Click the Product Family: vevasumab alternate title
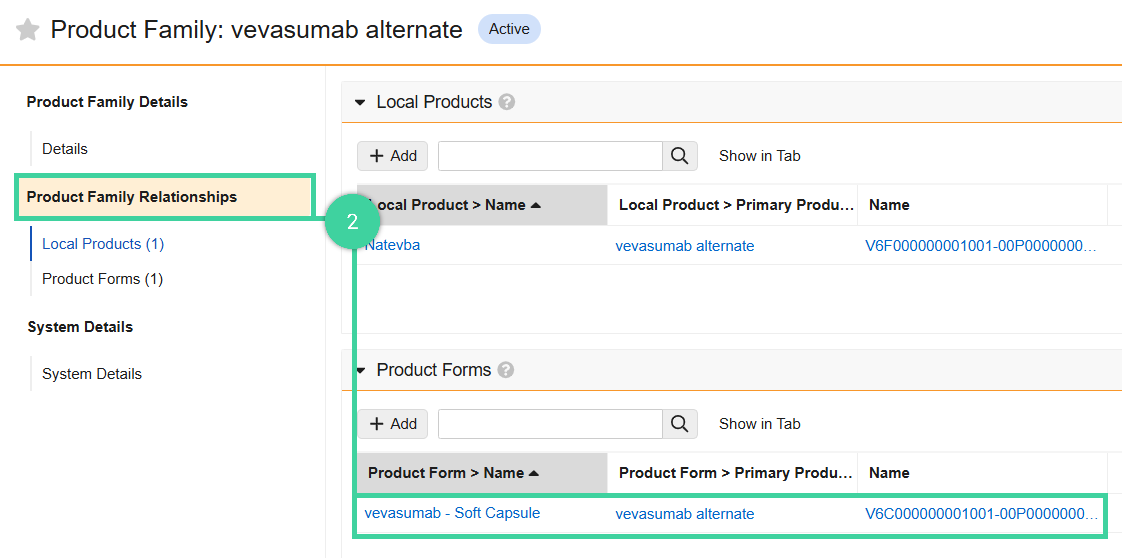Screen dimensions: 1122x558 (x=256, y=30)
